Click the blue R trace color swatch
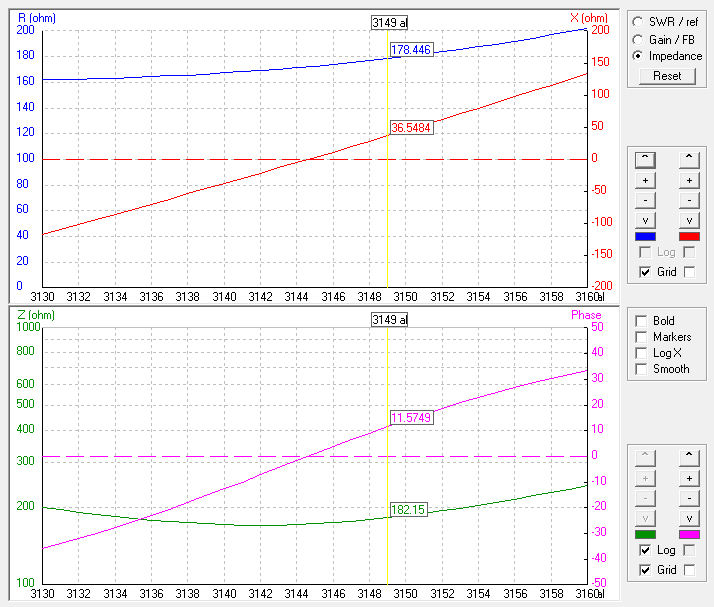Image resolution: width=714 pixels, height=607 pixels. click(x=645, y=237)
